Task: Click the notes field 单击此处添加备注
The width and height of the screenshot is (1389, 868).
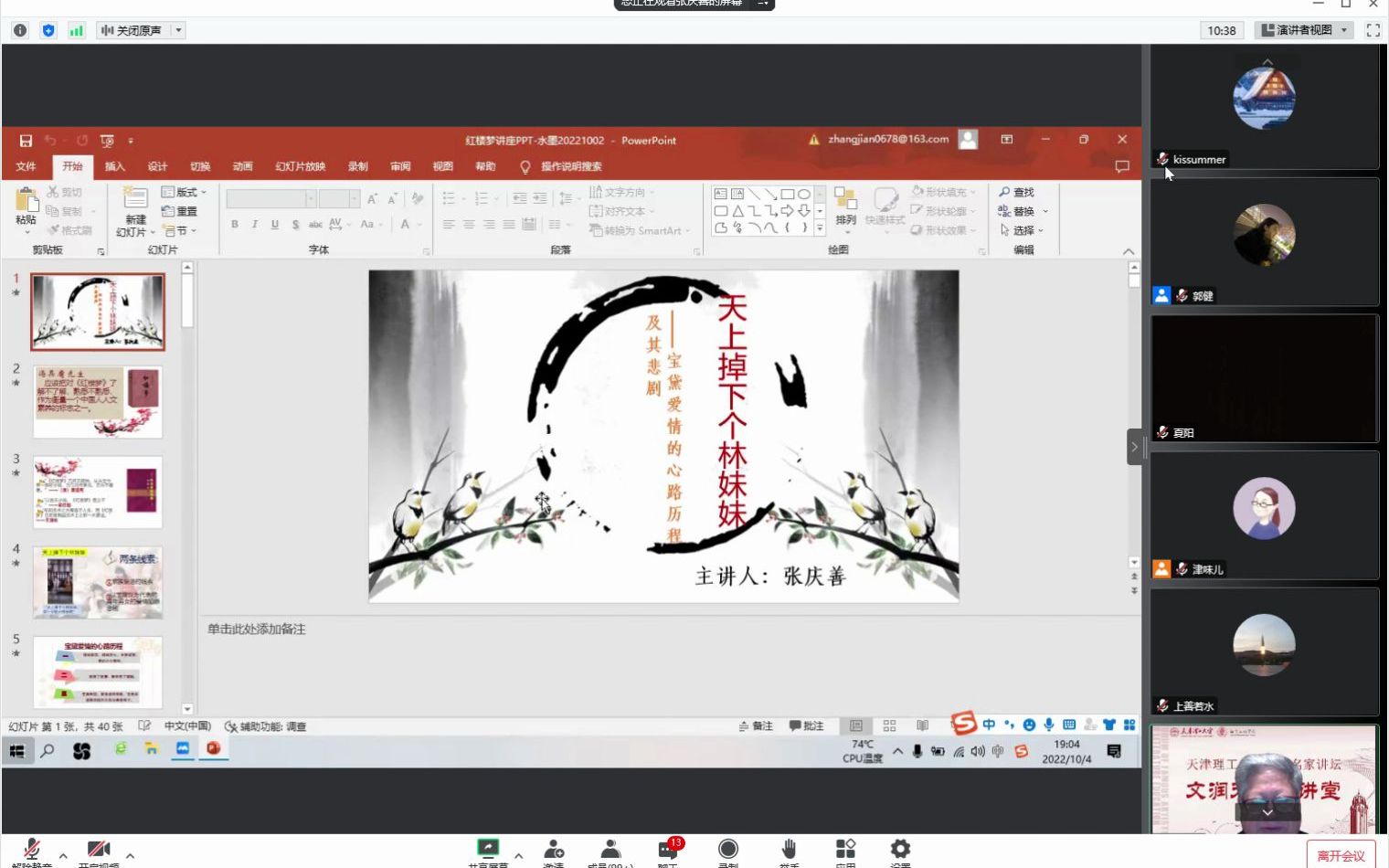Action: (x=256, y=629)
